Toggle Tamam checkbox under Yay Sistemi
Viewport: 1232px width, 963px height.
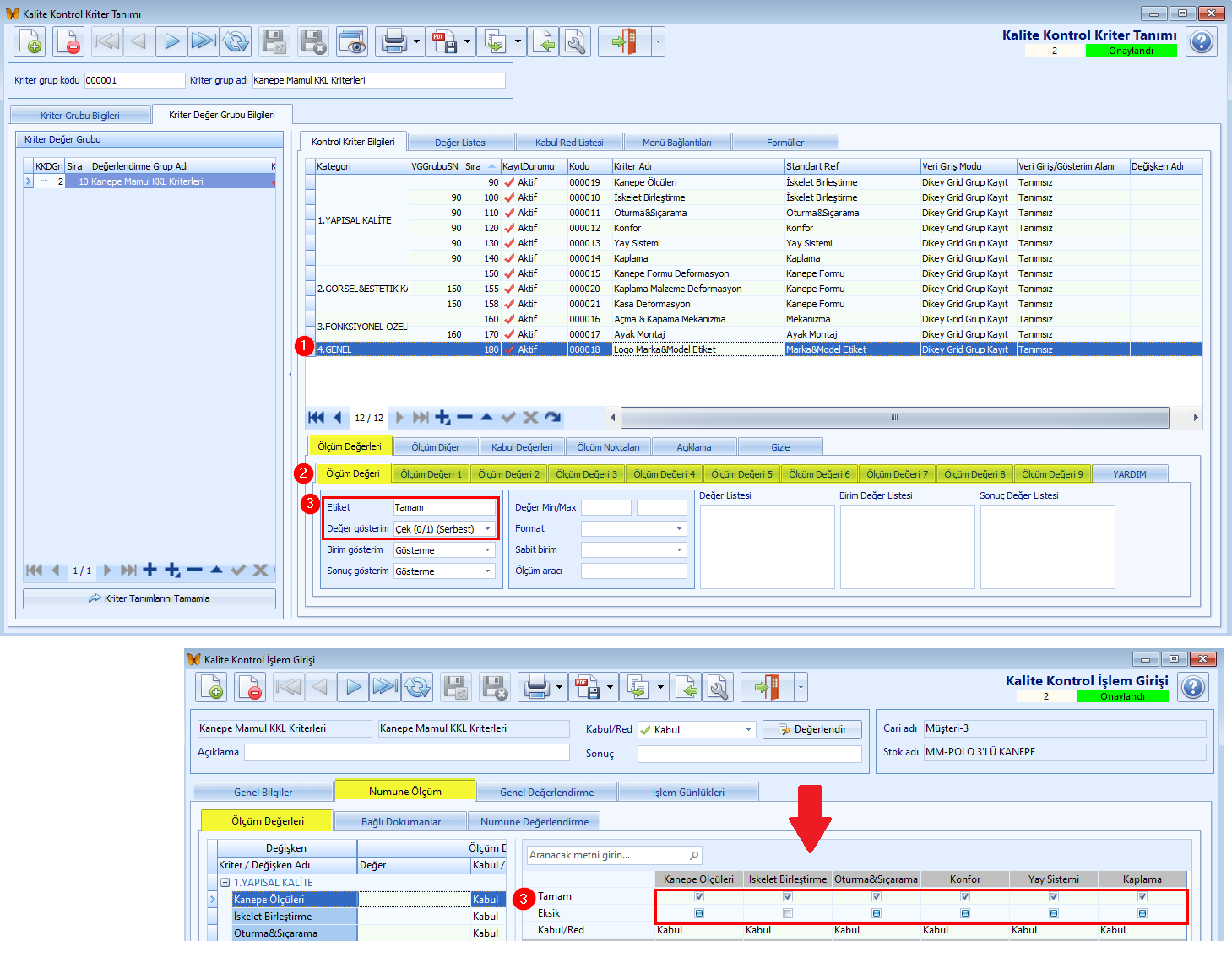pos(1054,896)
